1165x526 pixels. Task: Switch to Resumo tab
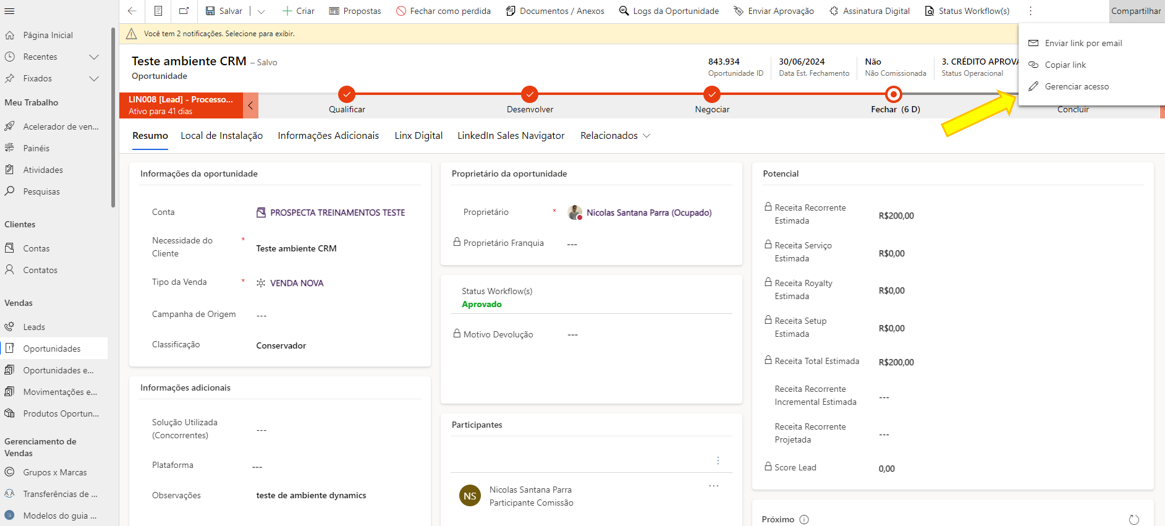pos(150,136)
